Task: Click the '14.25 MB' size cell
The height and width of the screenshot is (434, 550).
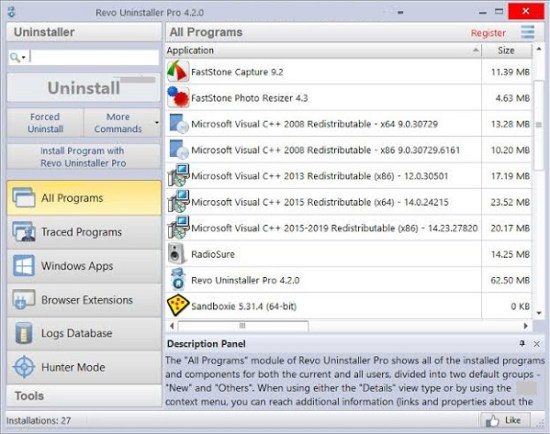Action: tap(510, 254)
